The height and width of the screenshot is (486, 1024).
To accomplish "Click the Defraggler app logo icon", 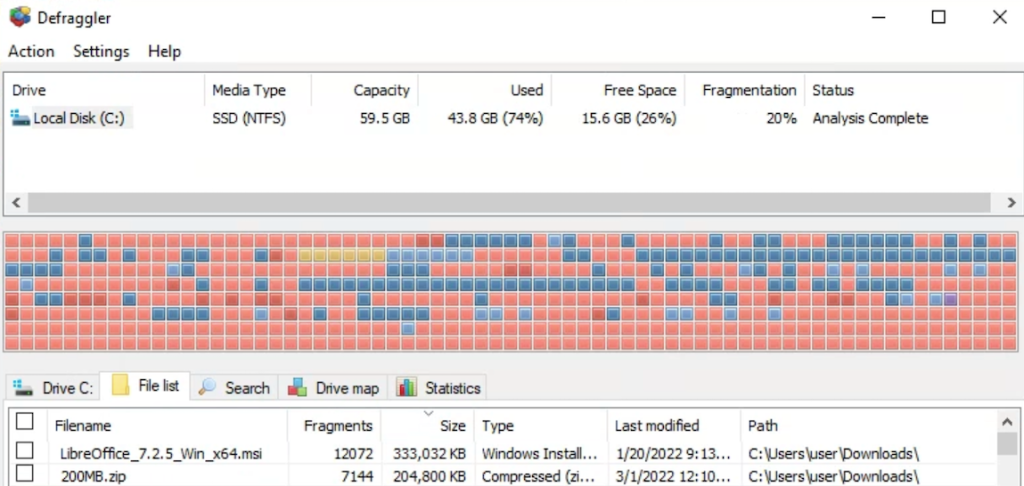I will pos(20,17).
